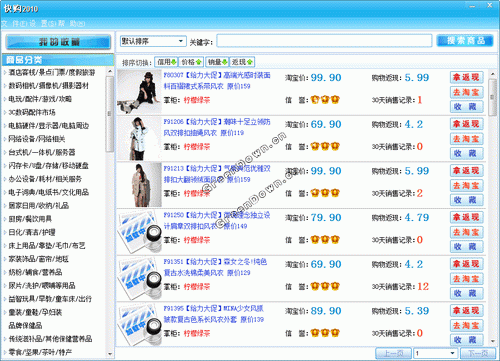The image size is (500, 361).
Task: Open the 文件(F) menu
Action: coord(14,24)
